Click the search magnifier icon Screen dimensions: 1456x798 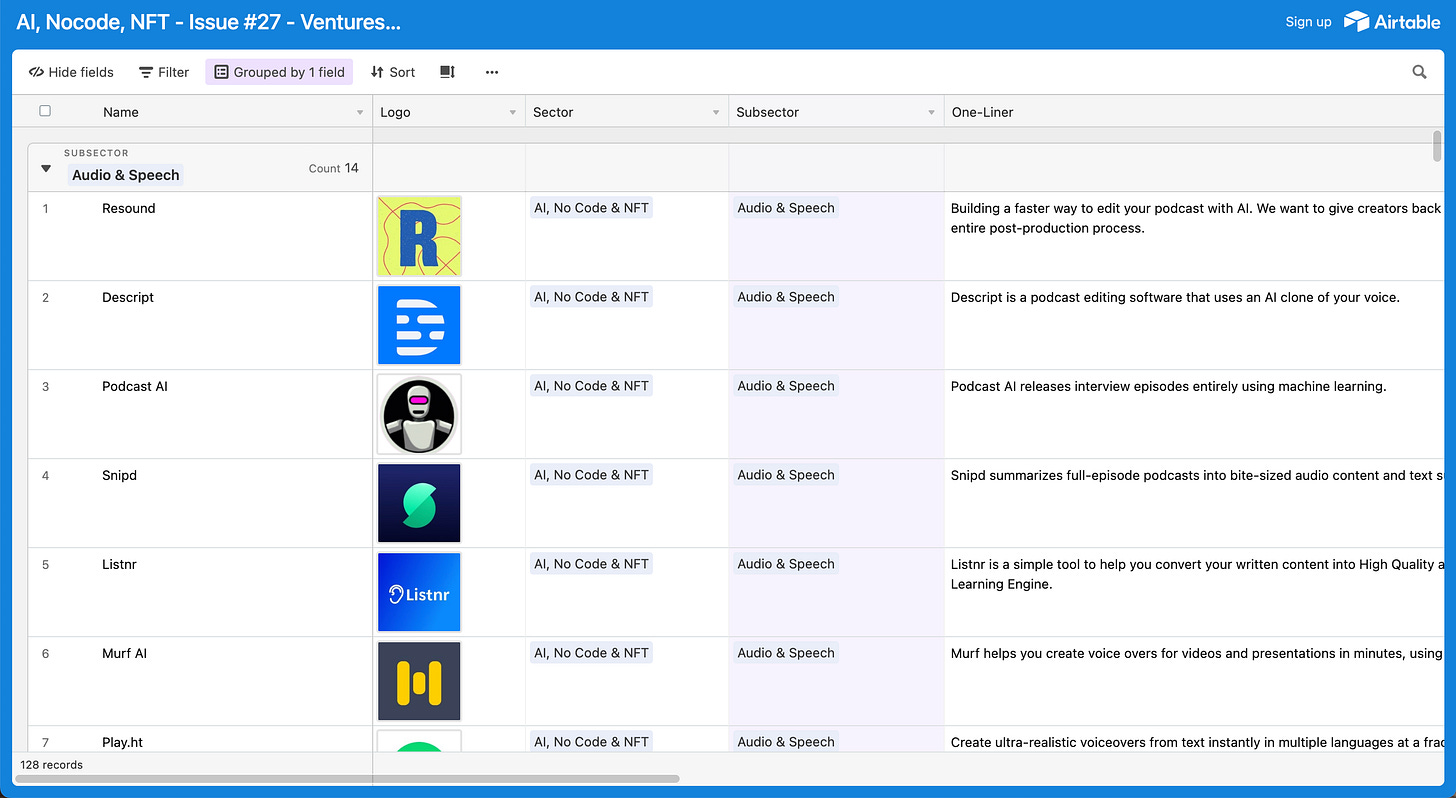pyautogui.click(x=1419, y=72)
